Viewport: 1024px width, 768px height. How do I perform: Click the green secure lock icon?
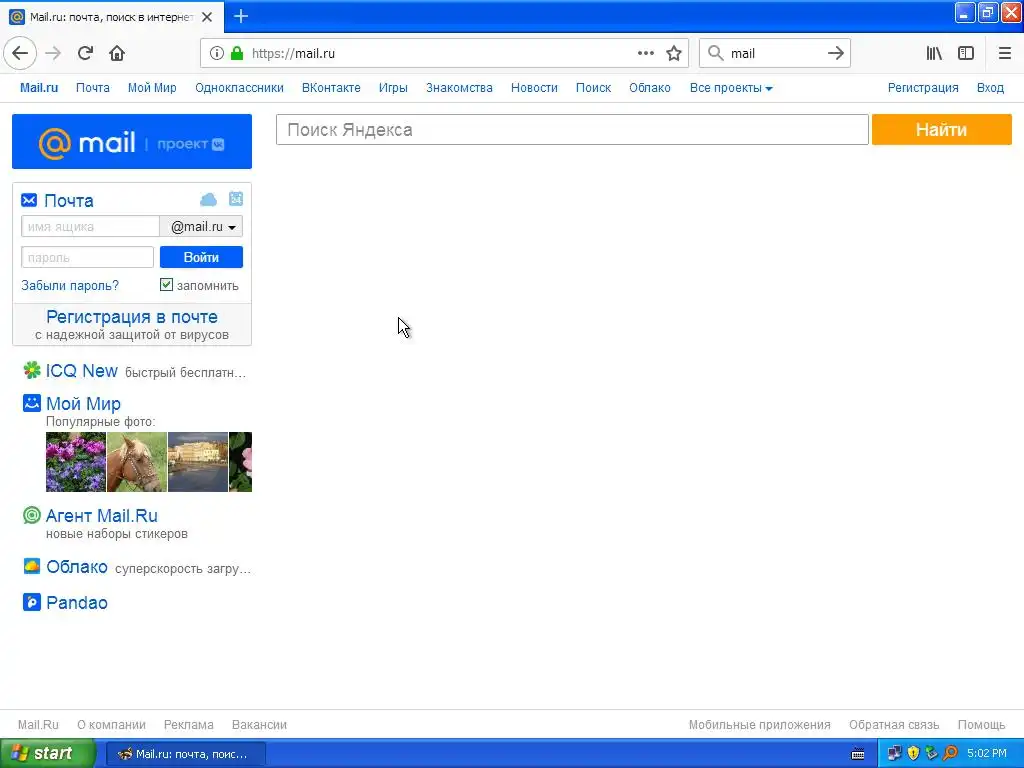pos(236,54)
